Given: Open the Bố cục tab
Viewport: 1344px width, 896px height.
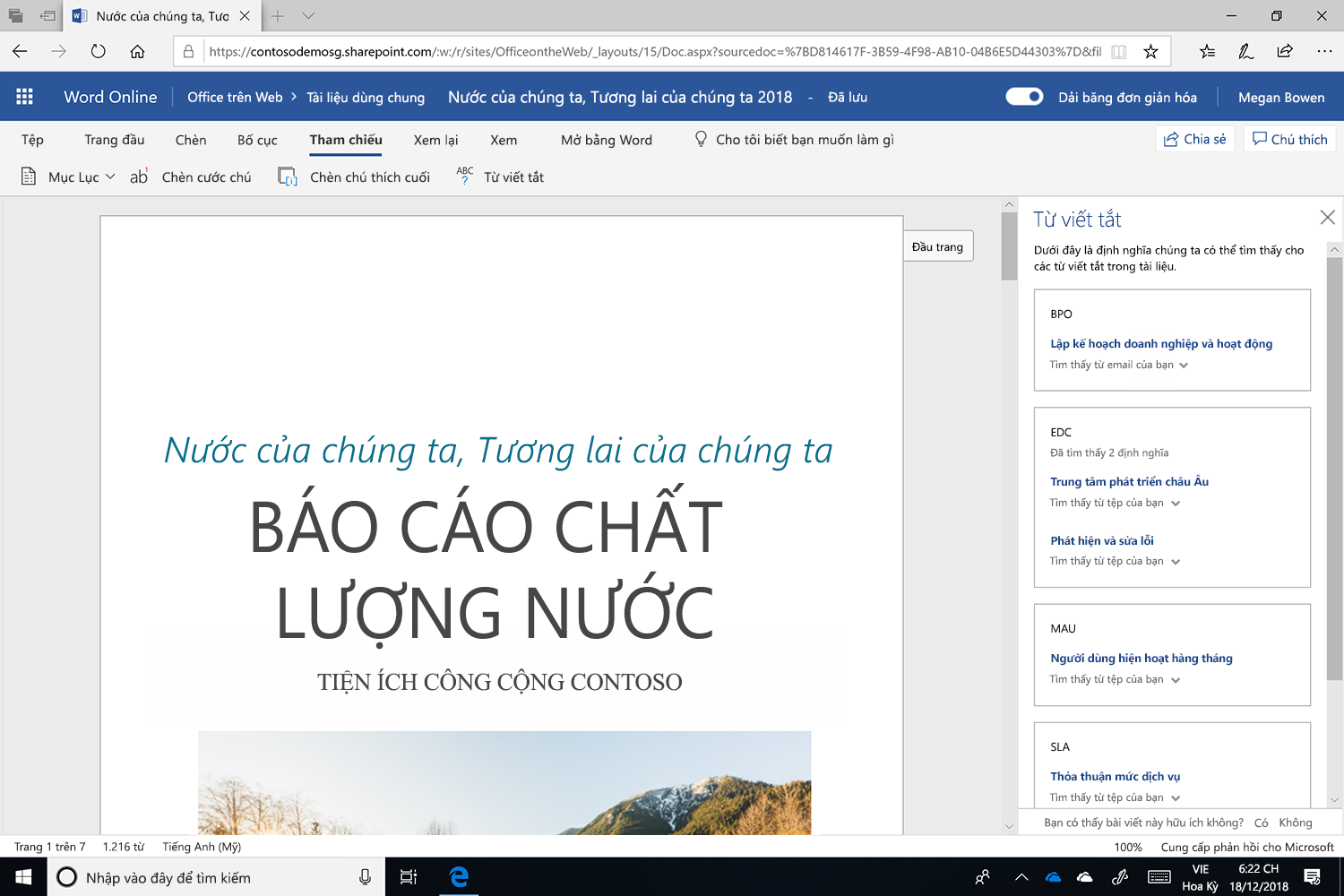Looking at the screenshot, I should [257, 140].
